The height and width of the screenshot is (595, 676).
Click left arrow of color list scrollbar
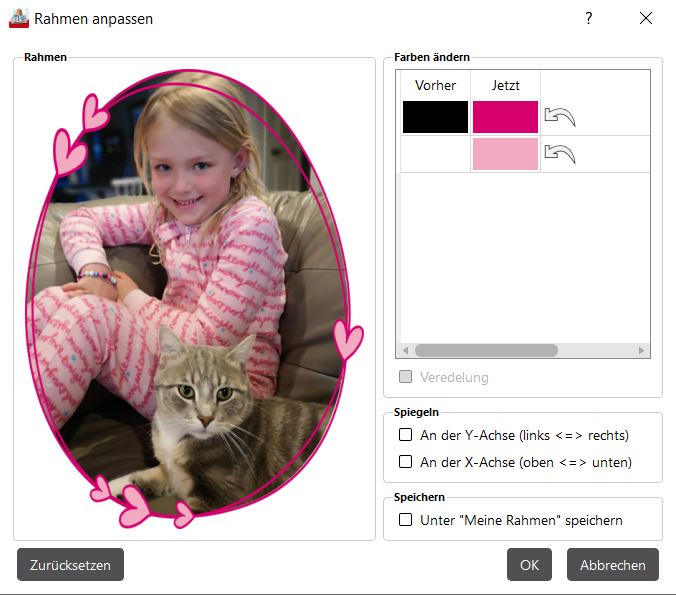coord(405,351)
